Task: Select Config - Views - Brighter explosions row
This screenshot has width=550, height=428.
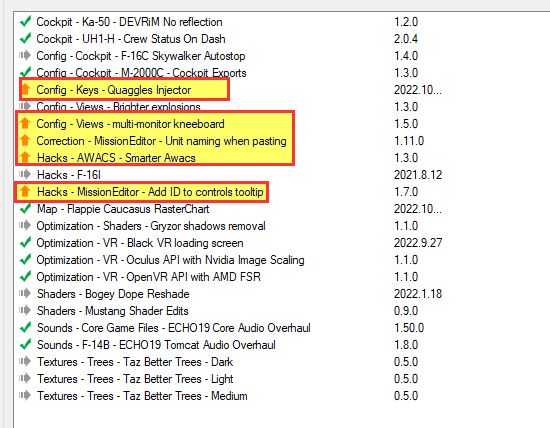Action: (x=119, y=107)
